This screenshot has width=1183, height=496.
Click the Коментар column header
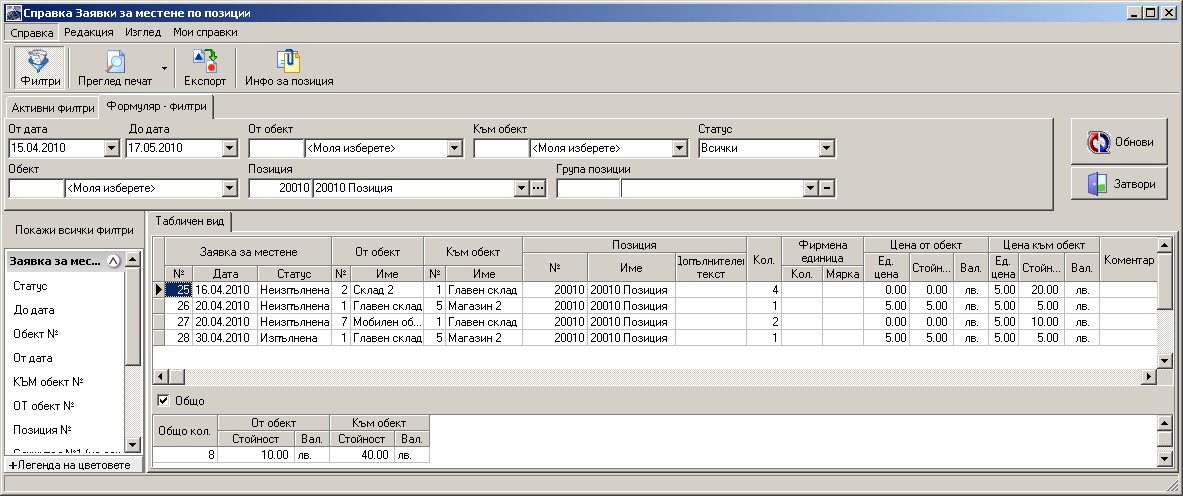pos(1128,260)
